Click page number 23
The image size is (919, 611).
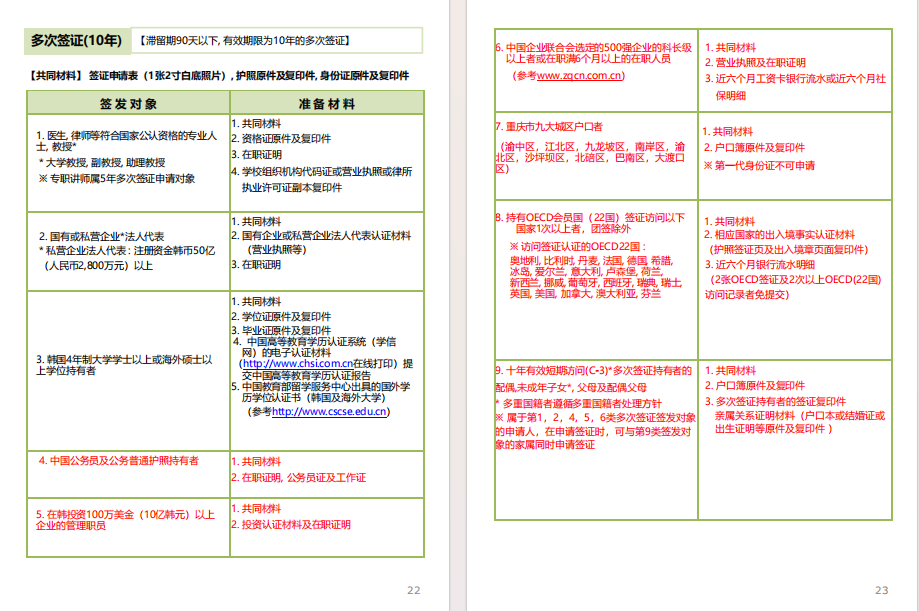pyautogui.click(x=881, y=590)
